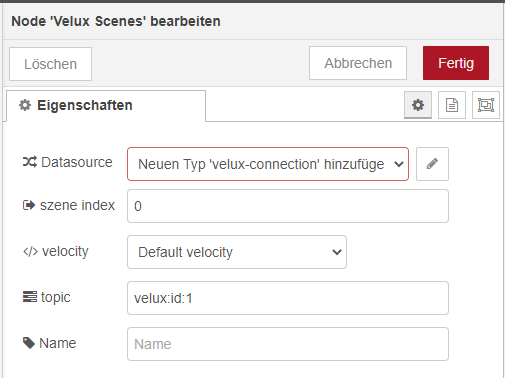Focus the szene index input field
505x378 pixels.
(x=288, y=206)
